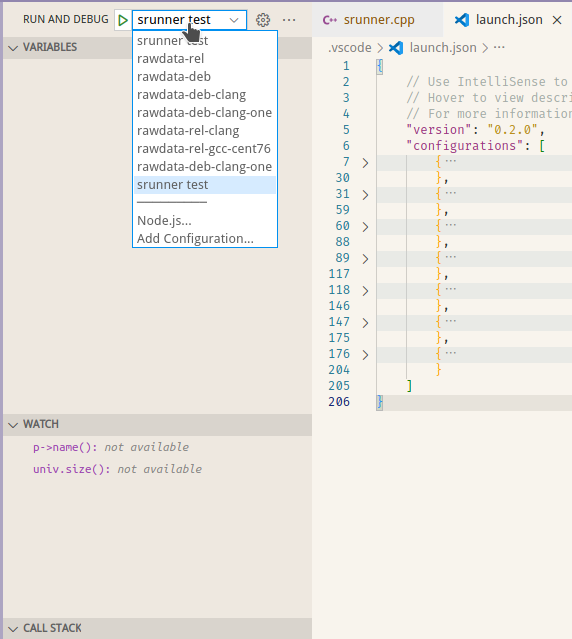Click the For more information comment
This screenshot has width=572, height=639.
click(x=488, y=114)
